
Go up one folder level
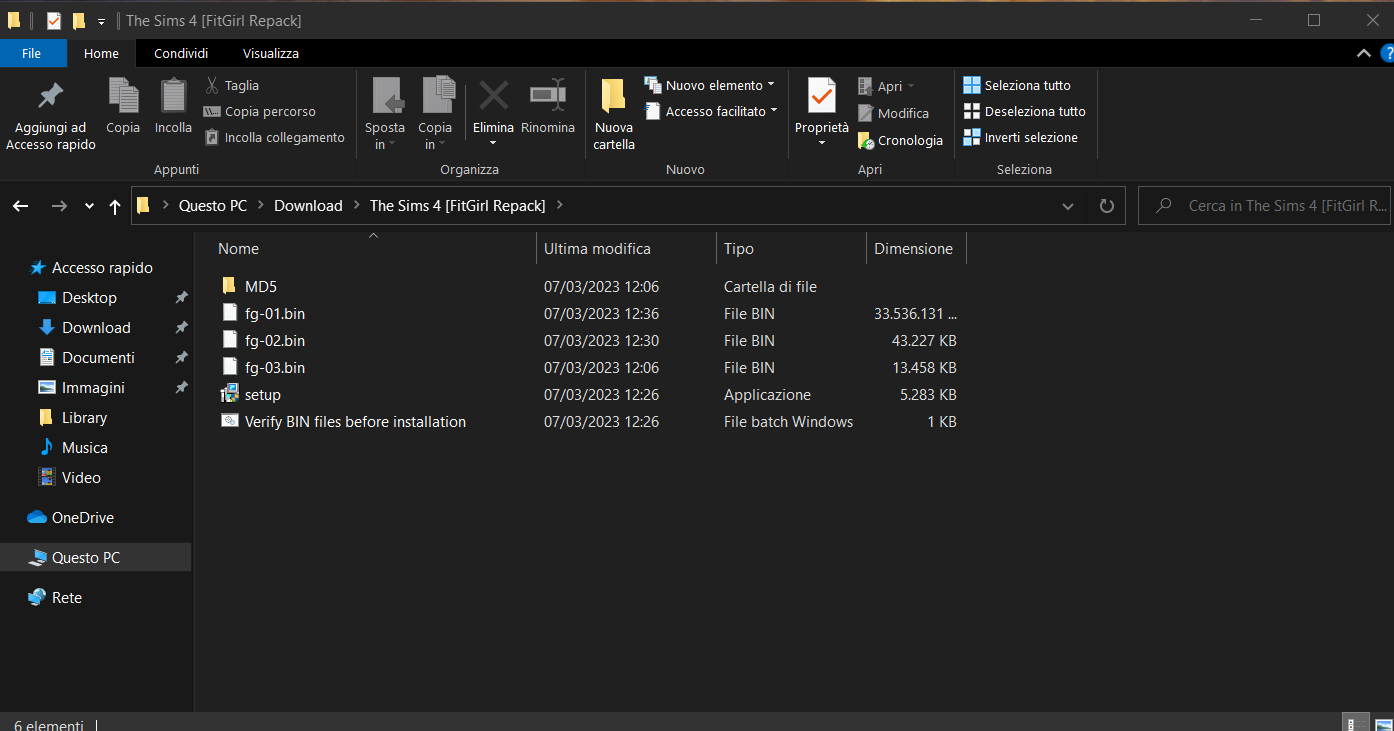pyautogui.click(x=115, y=206)
